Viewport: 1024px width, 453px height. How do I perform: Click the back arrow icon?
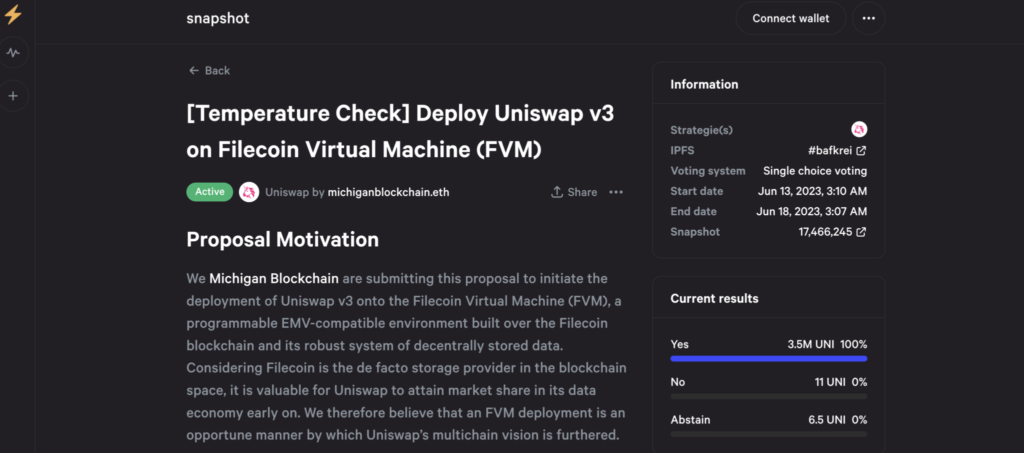tap(193, 70)
